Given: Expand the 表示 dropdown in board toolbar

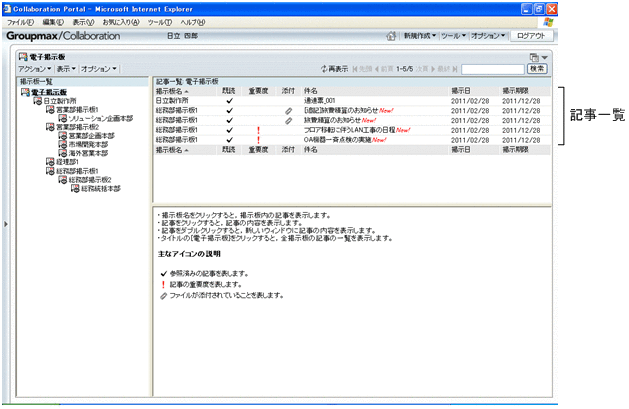Looking at the screenshot, I should coord(66,69).
